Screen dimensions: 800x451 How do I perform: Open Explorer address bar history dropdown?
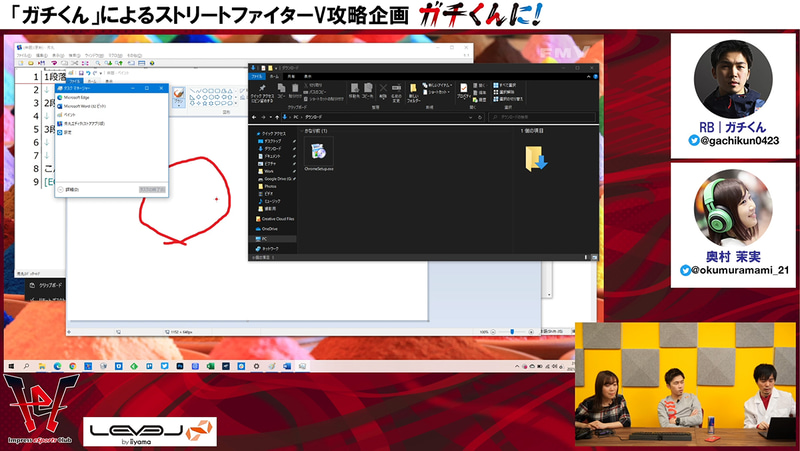[470, 117]
